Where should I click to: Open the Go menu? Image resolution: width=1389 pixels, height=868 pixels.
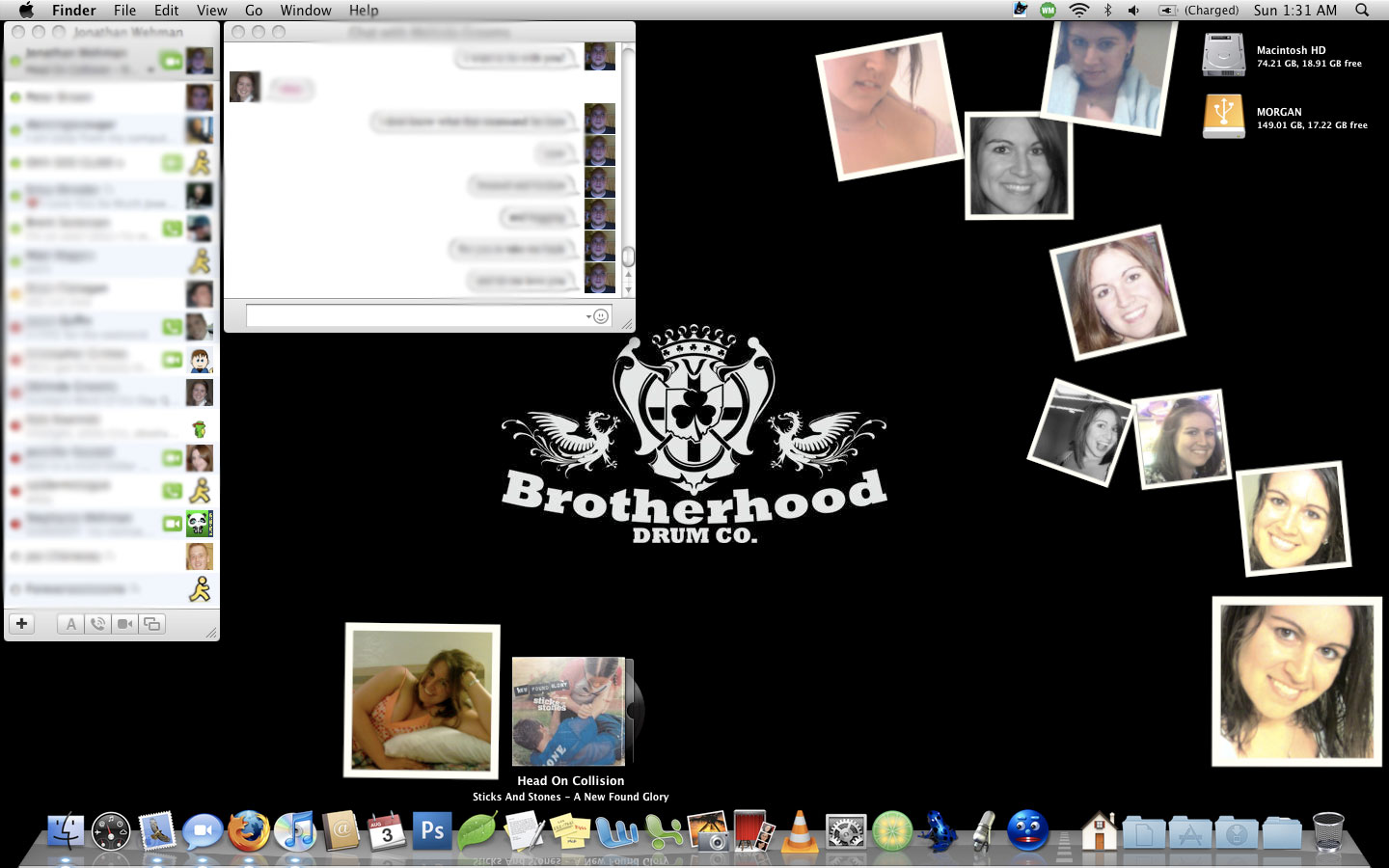(254, 10)
